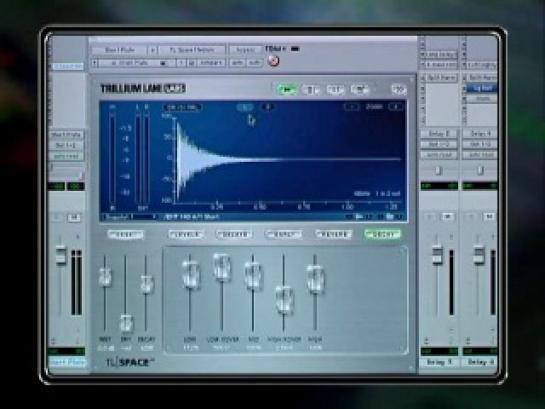Click the Wet level slider handle
Image resolution: width=545 pixels, height=409 pixels.
click(x=105, y=277)
